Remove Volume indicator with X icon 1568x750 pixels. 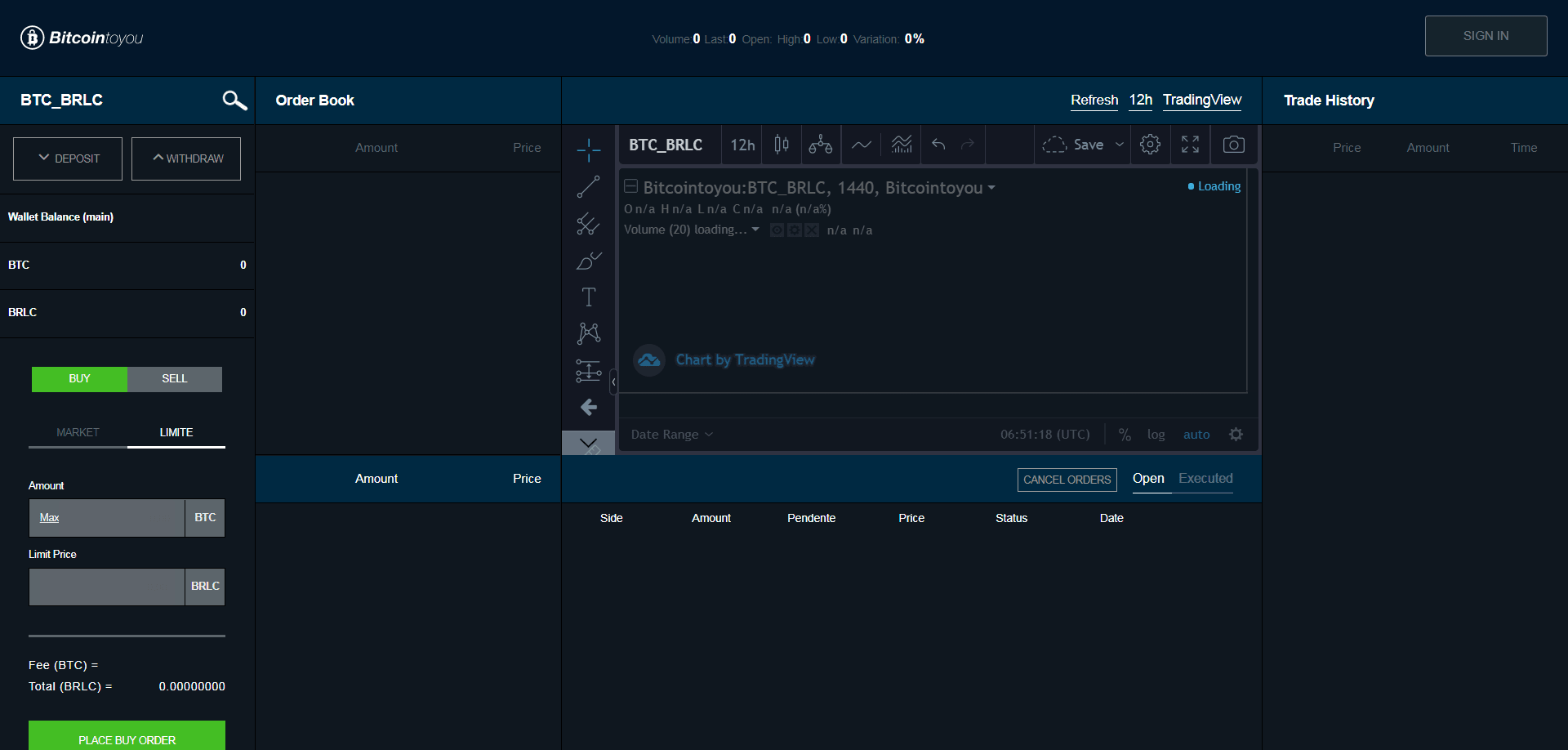[x=811, y=230]
